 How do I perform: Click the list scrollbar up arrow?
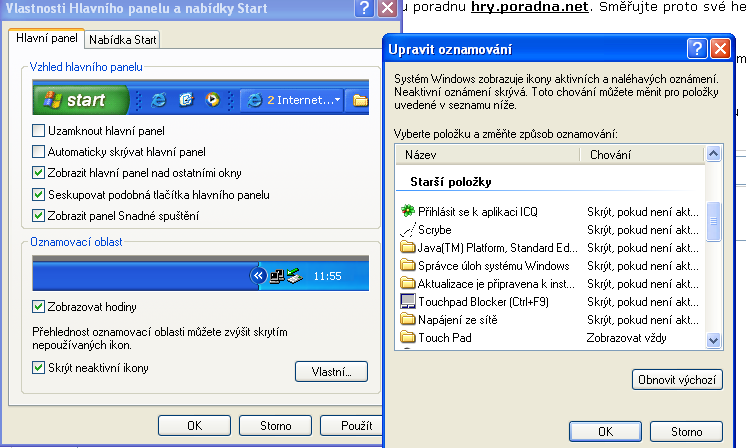pyautogui.click(x=713, y=153)
